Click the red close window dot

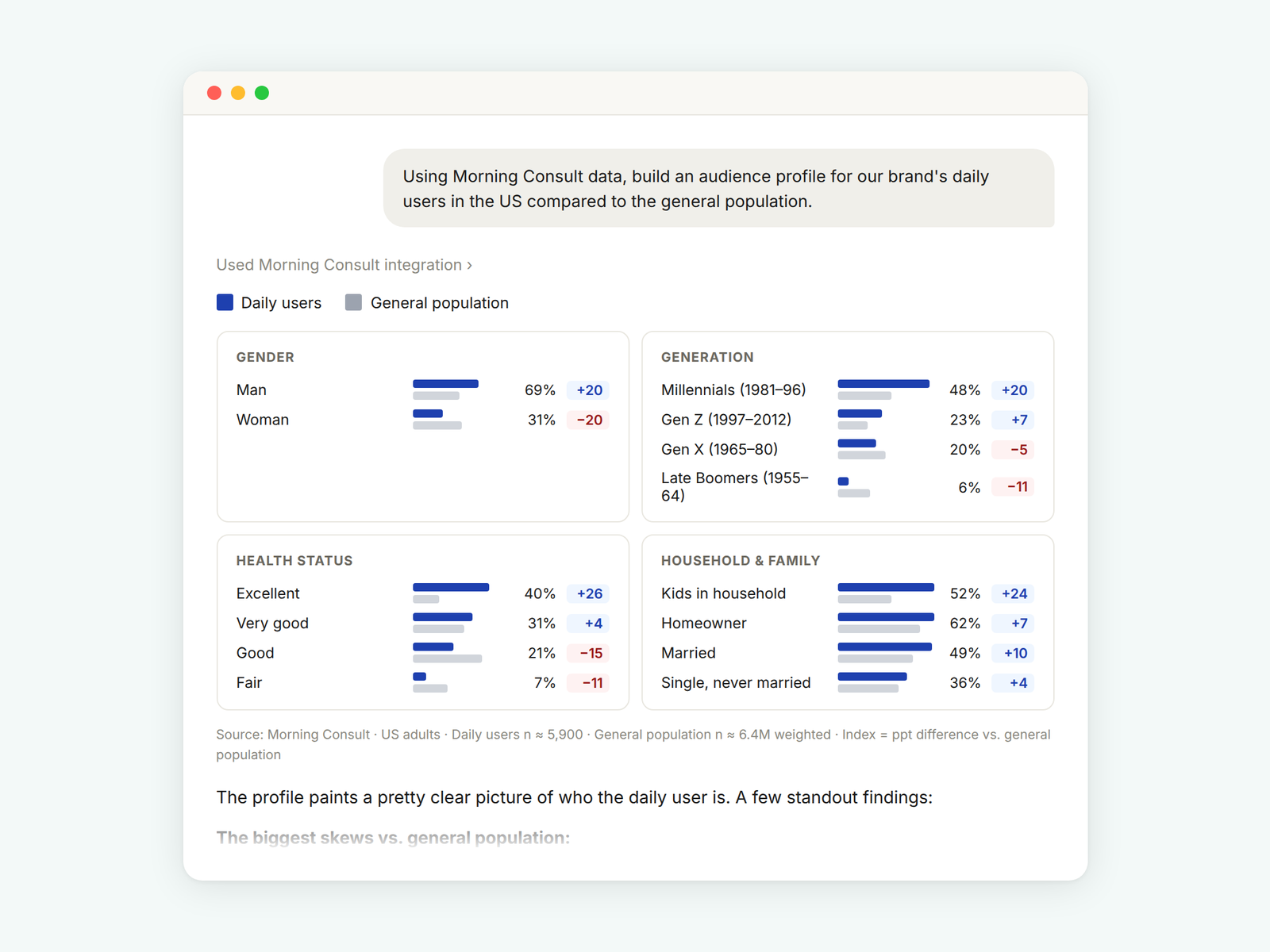(214, 93)
